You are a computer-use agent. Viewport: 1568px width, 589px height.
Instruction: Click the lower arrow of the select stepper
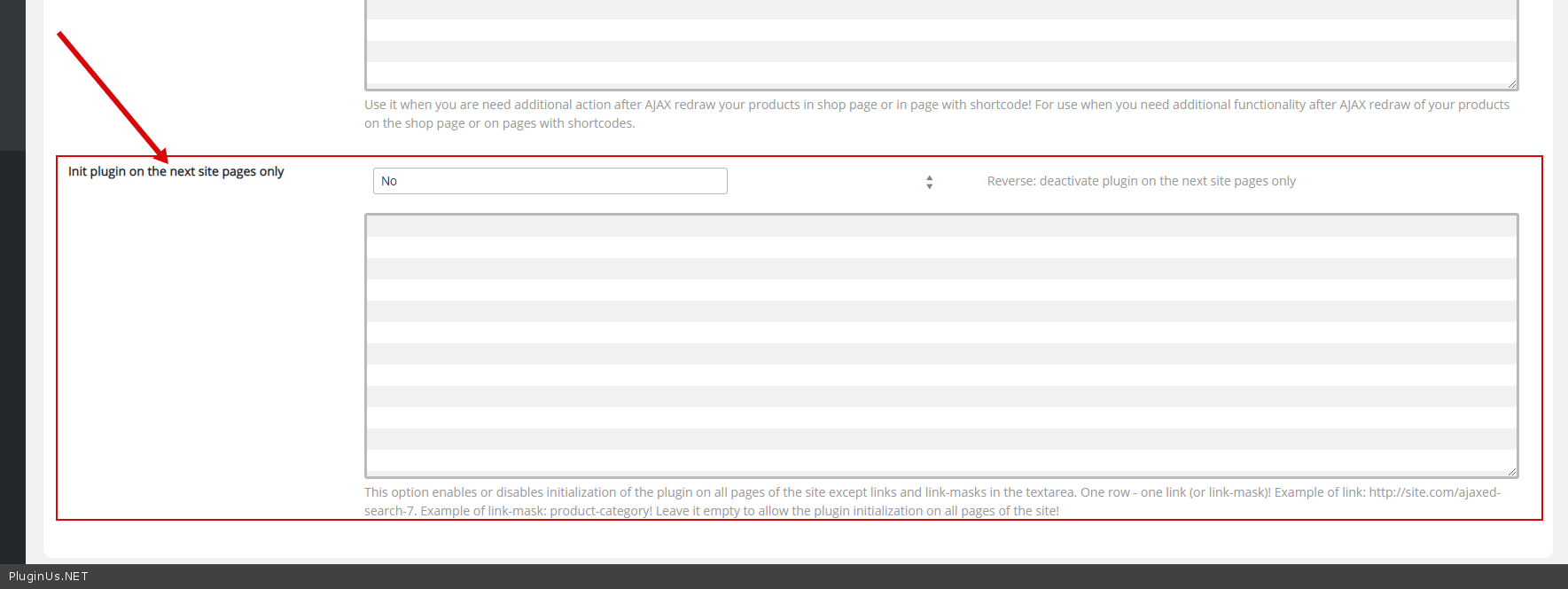coord(929,186)
